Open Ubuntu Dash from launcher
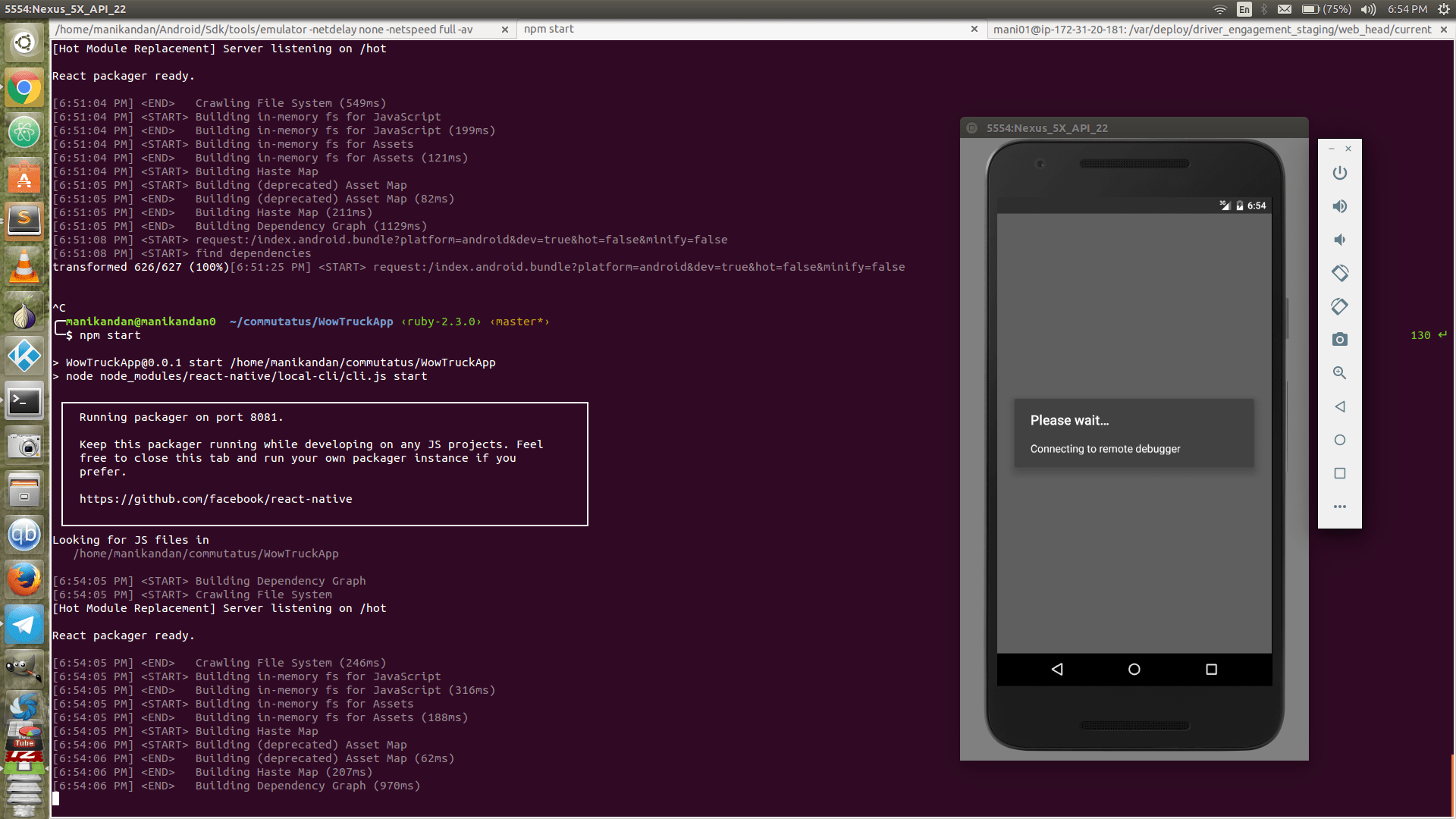1456x819 pixels. point(24,42)
